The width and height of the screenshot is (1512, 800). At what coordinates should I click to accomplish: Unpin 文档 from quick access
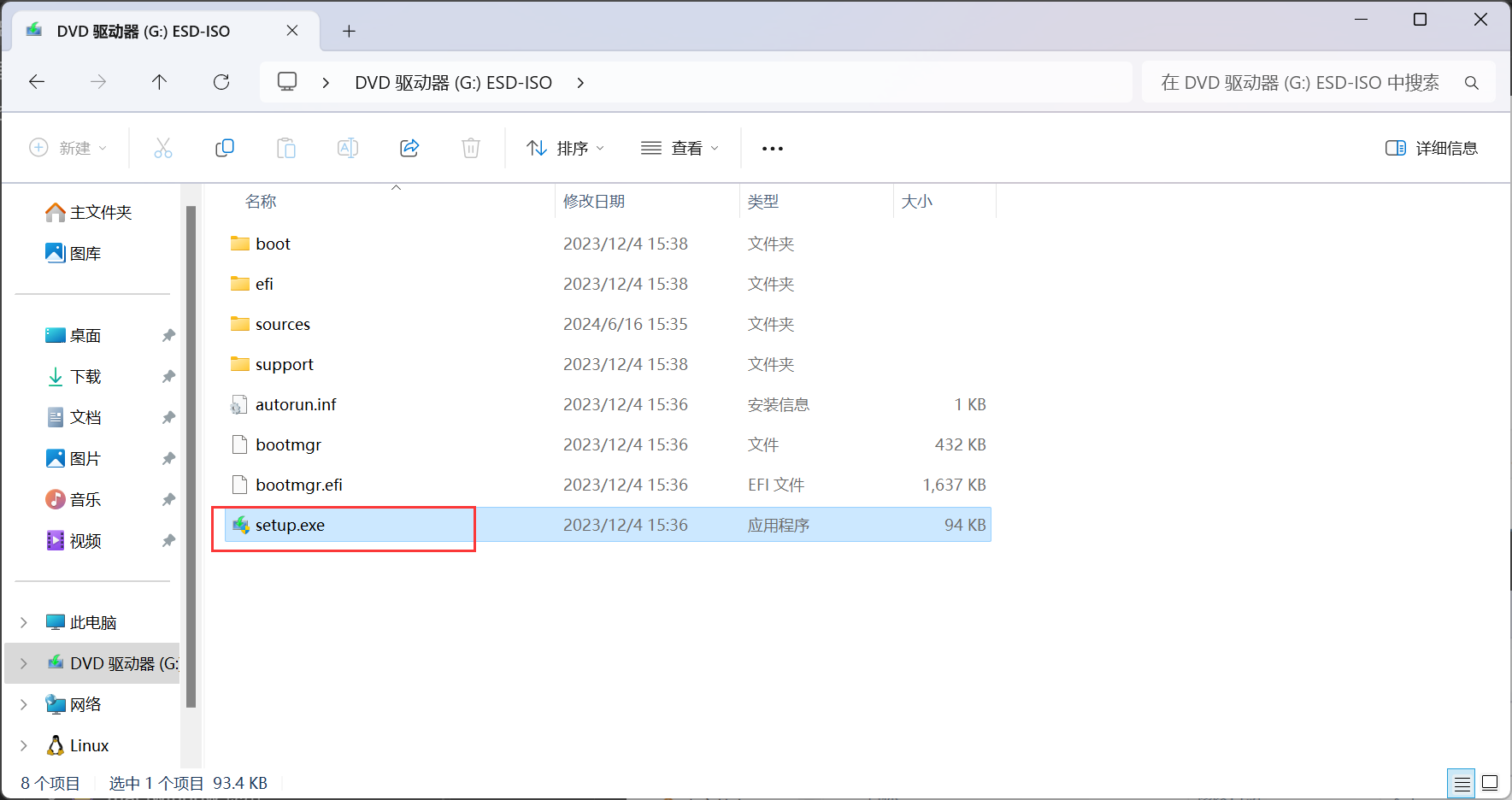point(168,418)
